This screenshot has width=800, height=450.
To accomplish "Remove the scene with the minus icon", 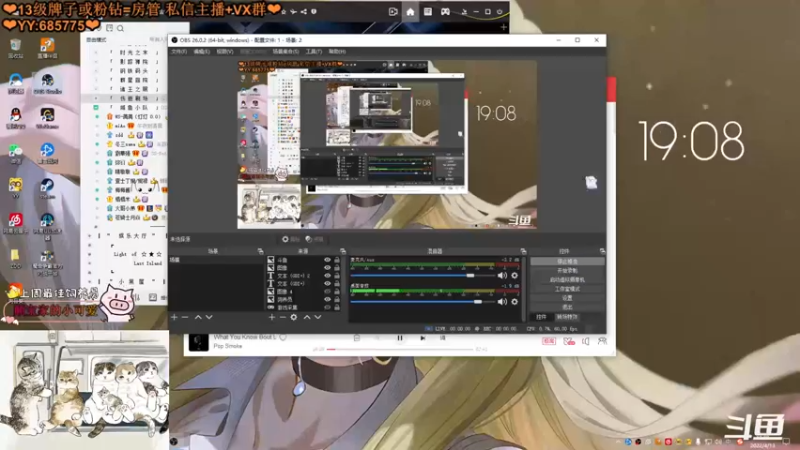I will 185,317.
